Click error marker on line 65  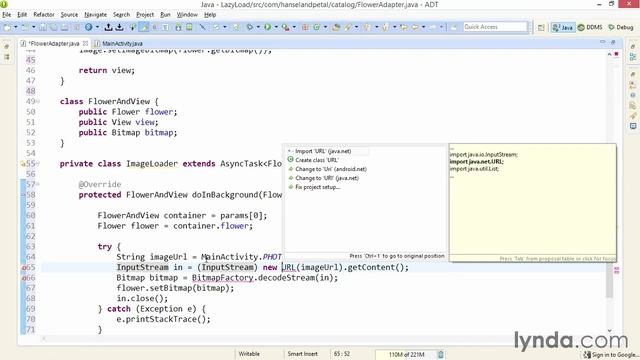[24, 268]
